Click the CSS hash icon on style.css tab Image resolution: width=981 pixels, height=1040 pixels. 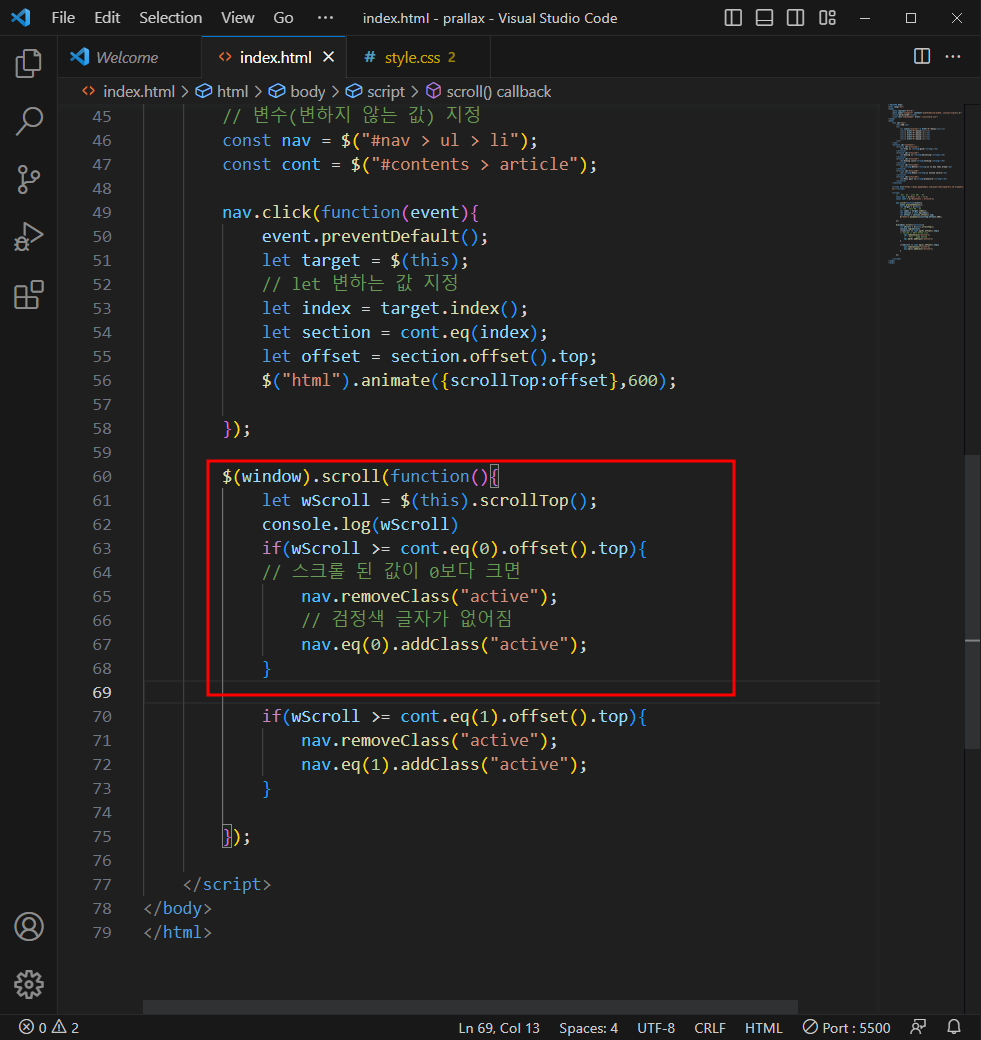(x=369, y=57)
